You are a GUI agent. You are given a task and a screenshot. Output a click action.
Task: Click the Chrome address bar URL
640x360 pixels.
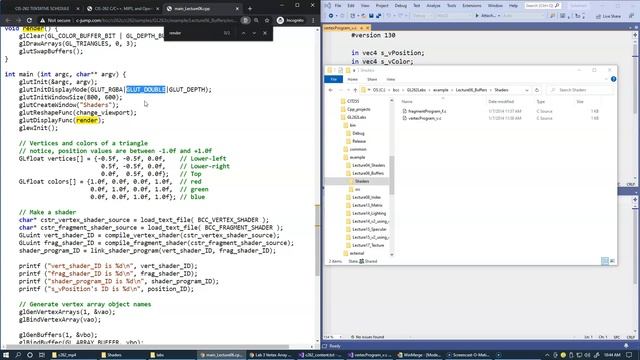point(156,20)
